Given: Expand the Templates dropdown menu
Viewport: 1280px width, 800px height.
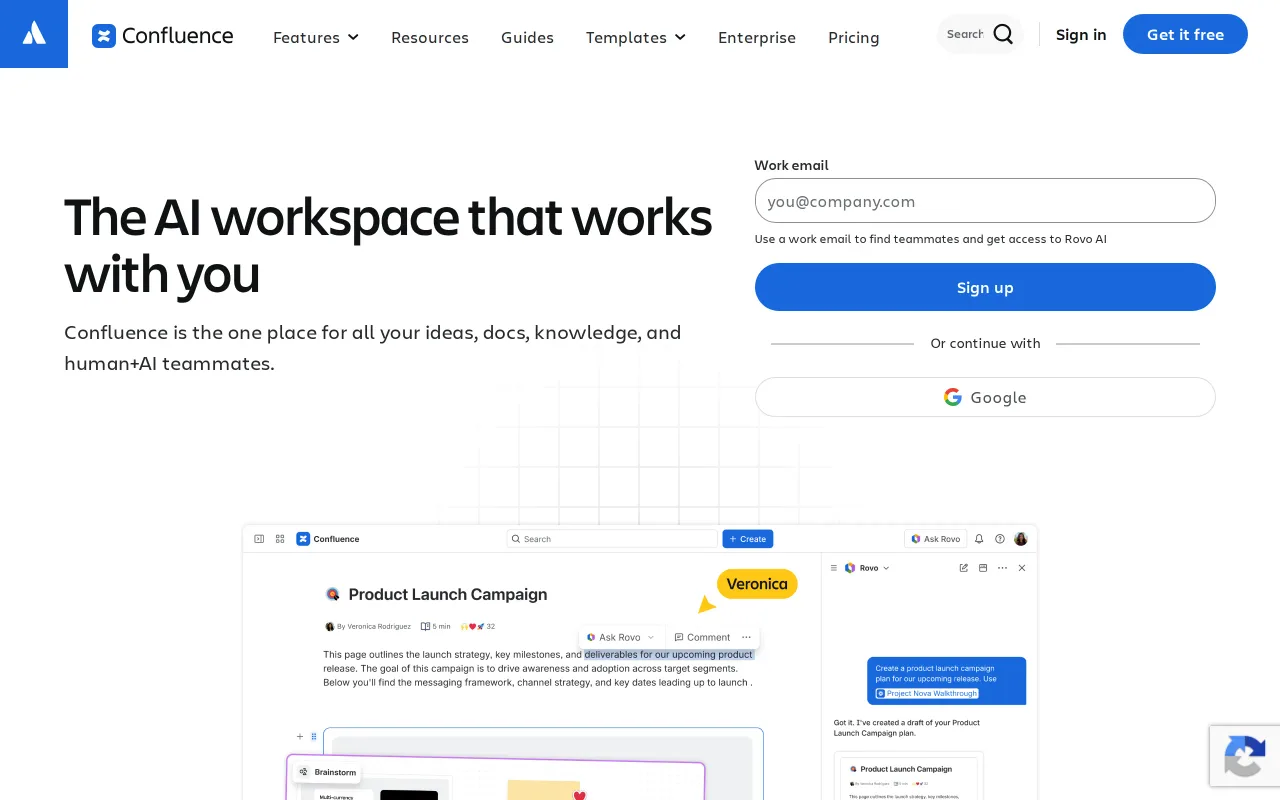Looking at the screenshot, I should point(636,37).
